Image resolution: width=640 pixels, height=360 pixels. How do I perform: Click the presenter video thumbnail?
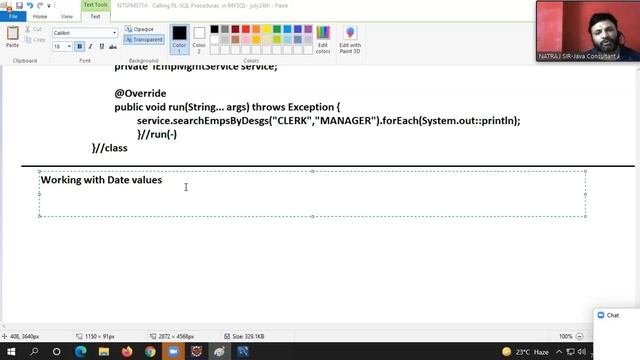coord(588,31)
